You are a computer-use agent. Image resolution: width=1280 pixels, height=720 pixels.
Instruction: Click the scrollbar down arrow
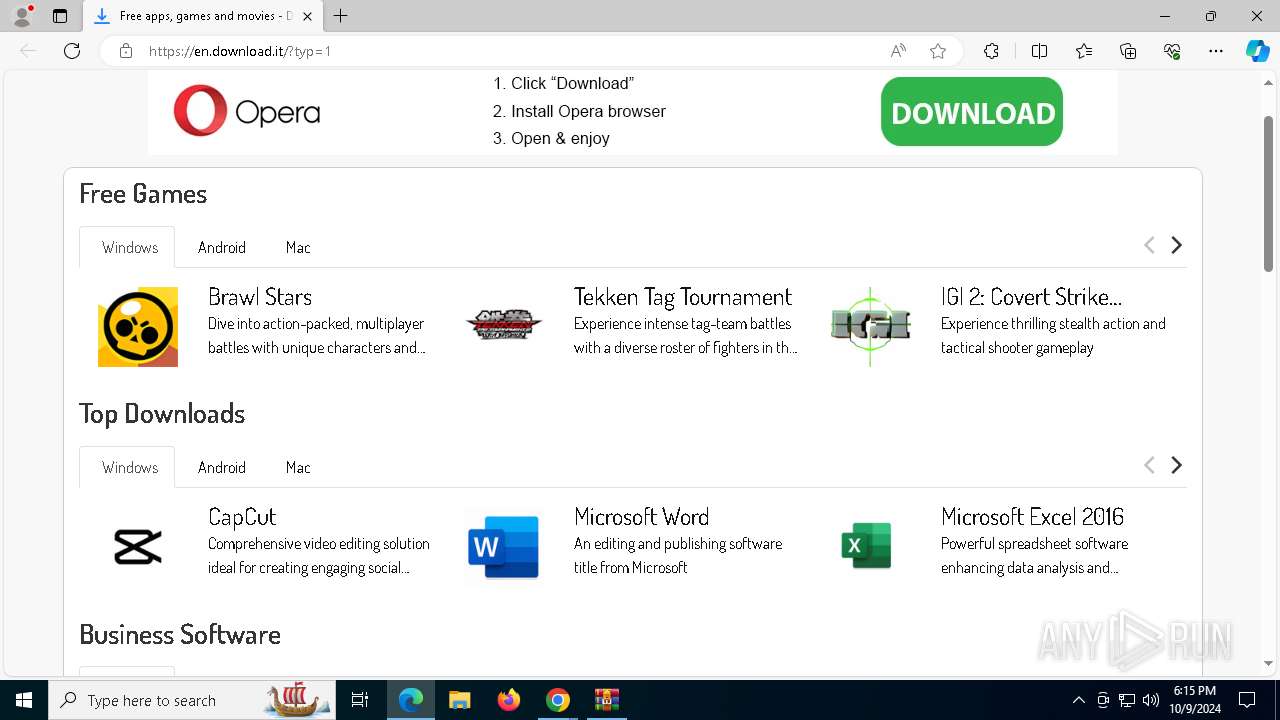pyautogui.click(x=1269, y=663)
